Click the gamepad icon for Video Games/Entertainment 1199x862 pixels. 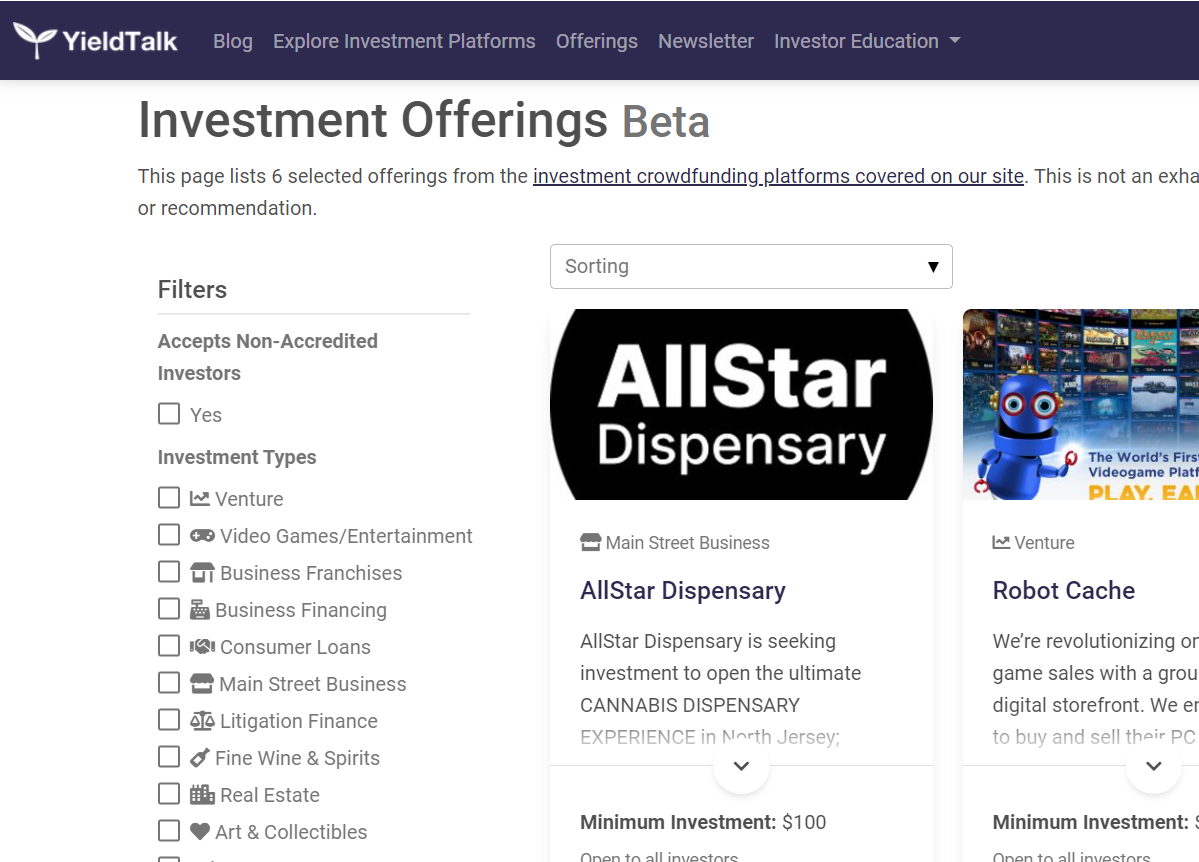[x=203, y=535]
